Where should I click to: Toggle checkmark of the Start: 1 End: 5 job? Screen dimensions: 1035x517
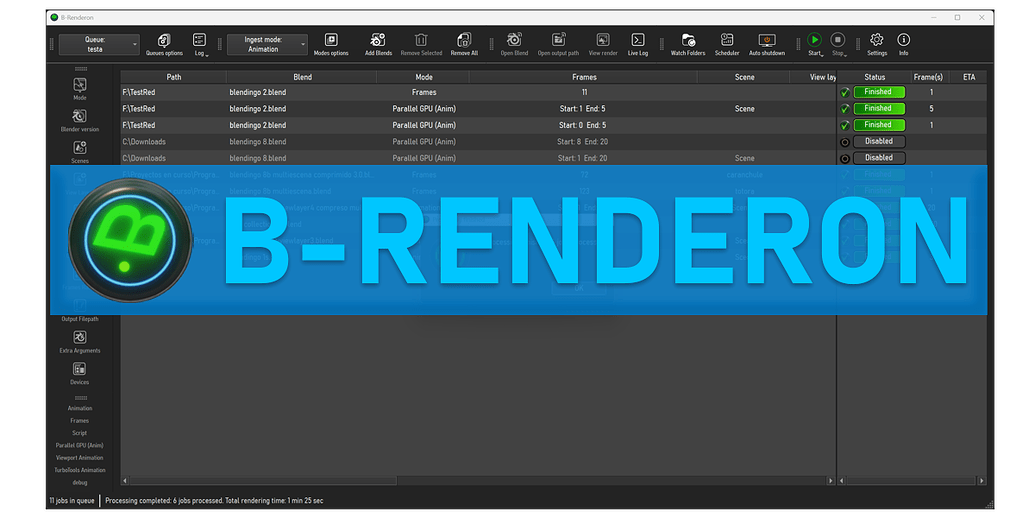[844, 109]
